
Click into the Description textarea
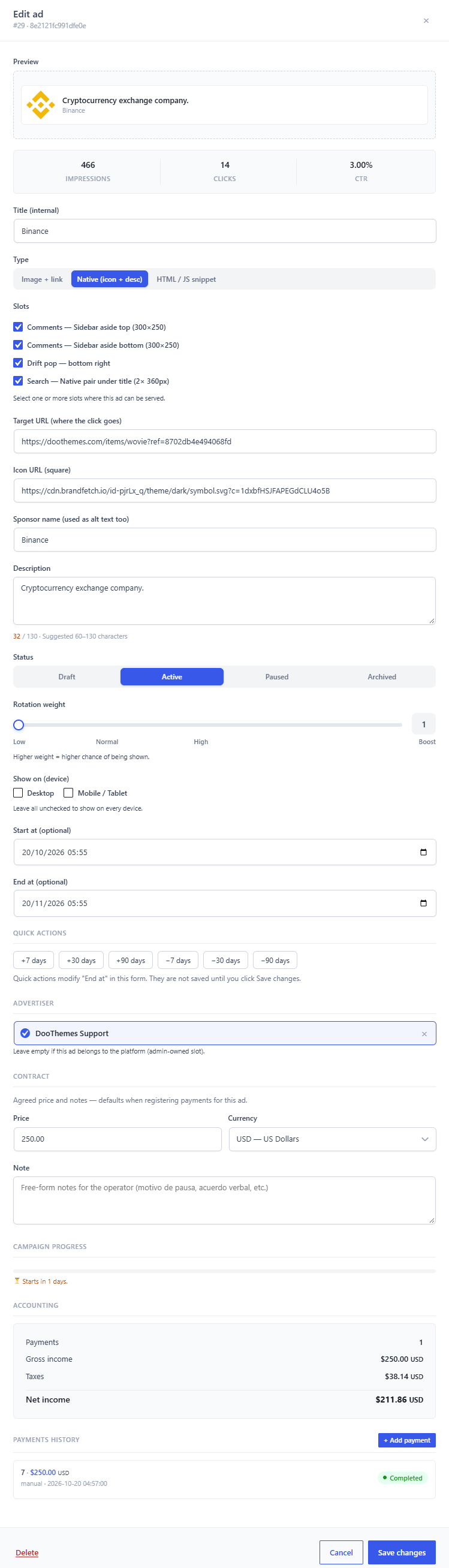pos(224,600)
